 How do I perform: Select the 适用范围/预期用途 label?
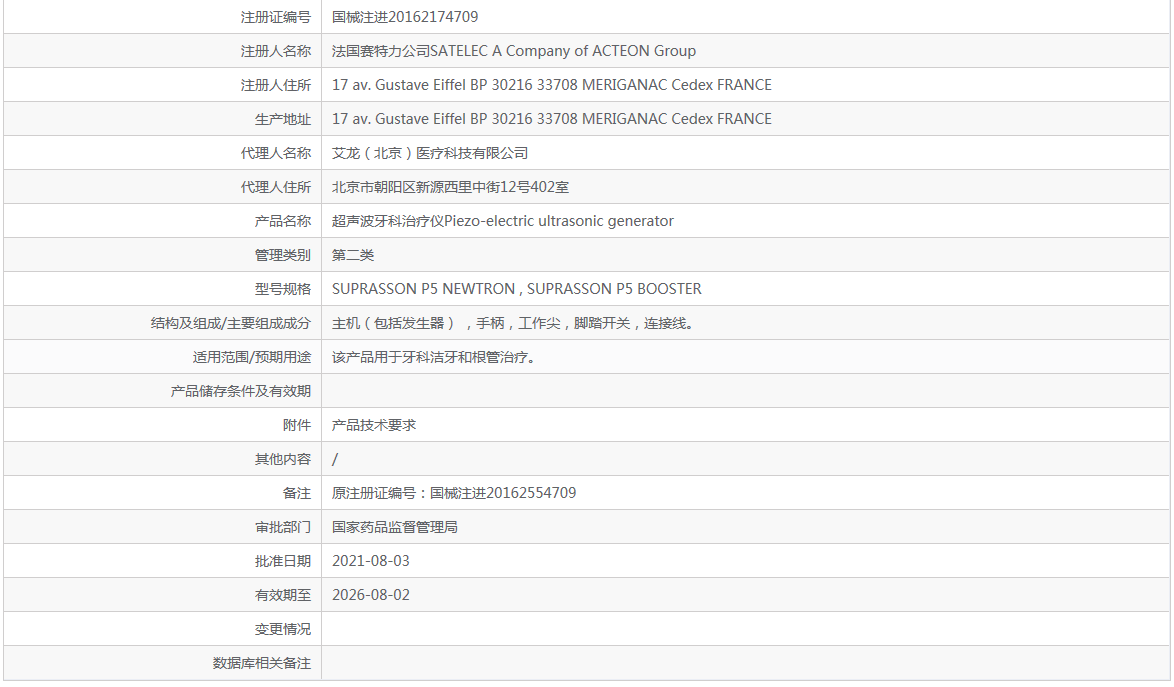tap(252, 357)
